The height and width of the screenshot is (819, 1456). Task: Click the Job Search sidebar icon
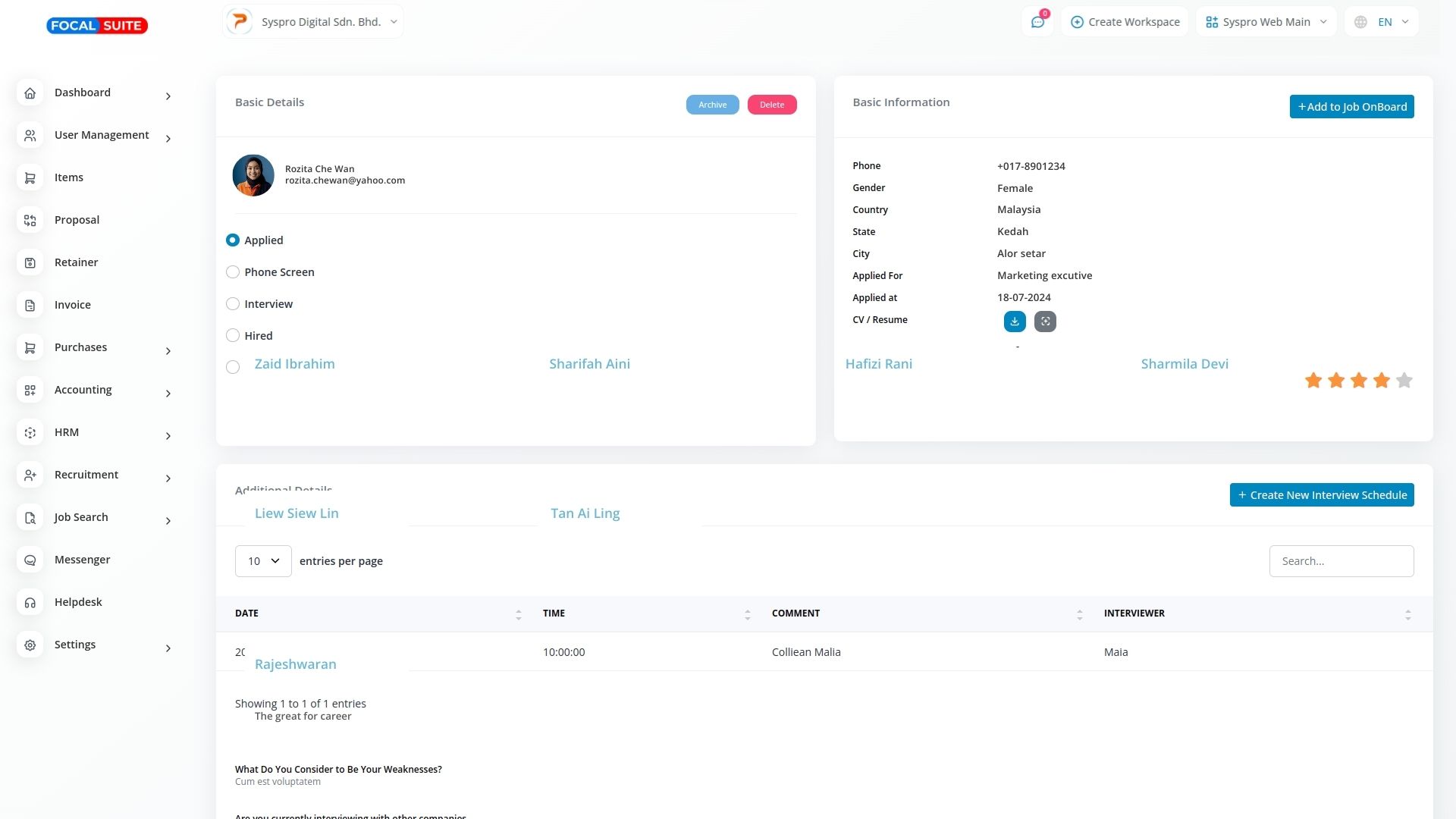click(x=30, y=517)
